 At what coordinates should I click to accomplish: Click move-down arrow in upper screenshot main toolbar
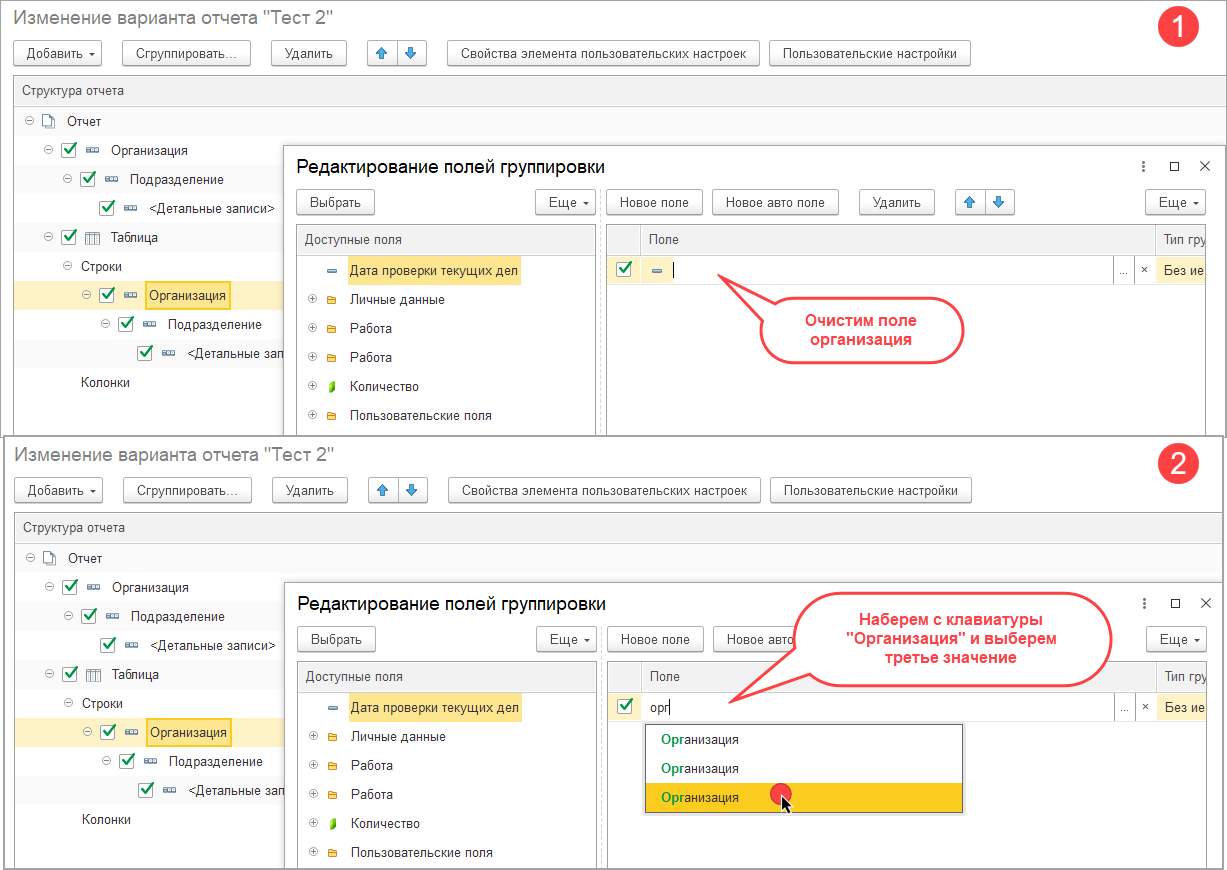[412, 53]
